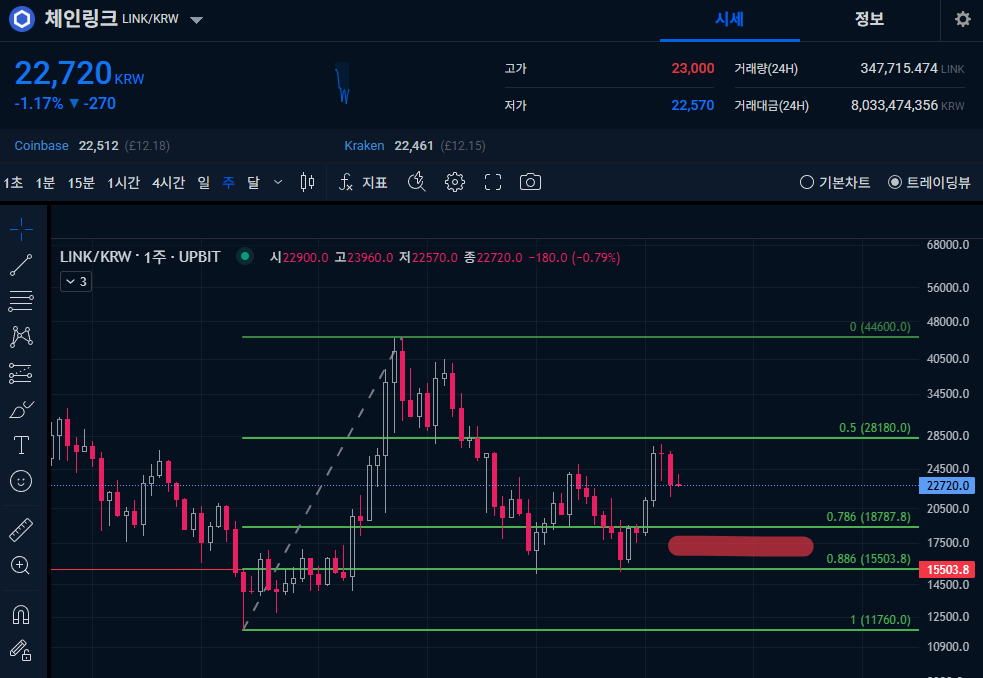Select the Text annotation tool

[21, 445]
